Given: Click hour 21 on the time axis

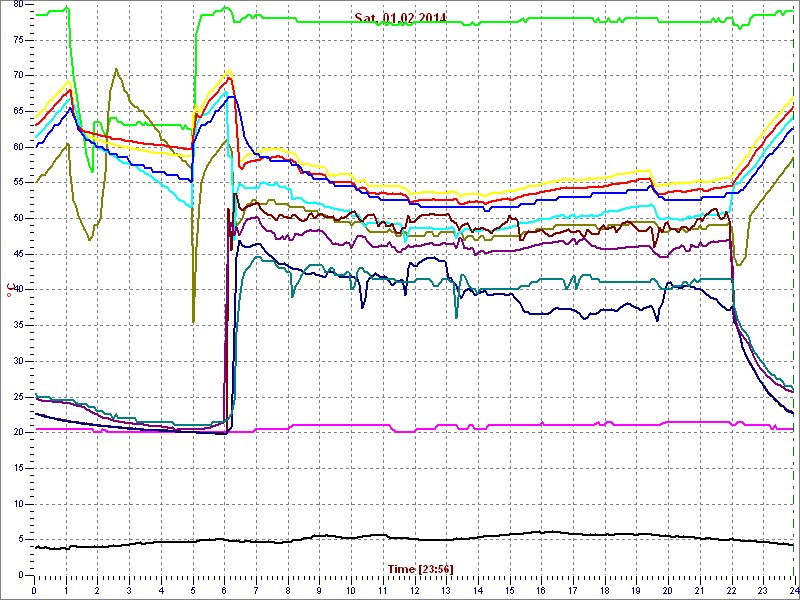Looking at the screenshot, I should coord(698,590).
